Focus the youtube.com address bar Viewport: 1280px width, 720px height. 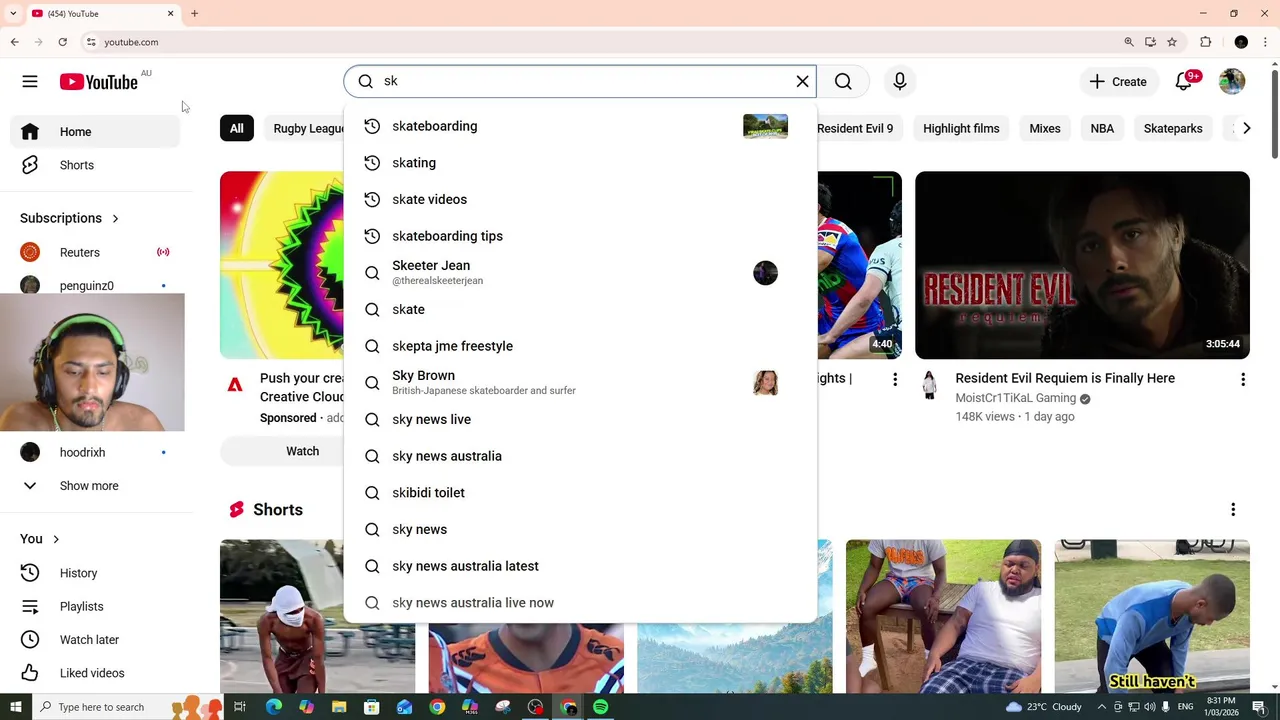coord(600,42)
